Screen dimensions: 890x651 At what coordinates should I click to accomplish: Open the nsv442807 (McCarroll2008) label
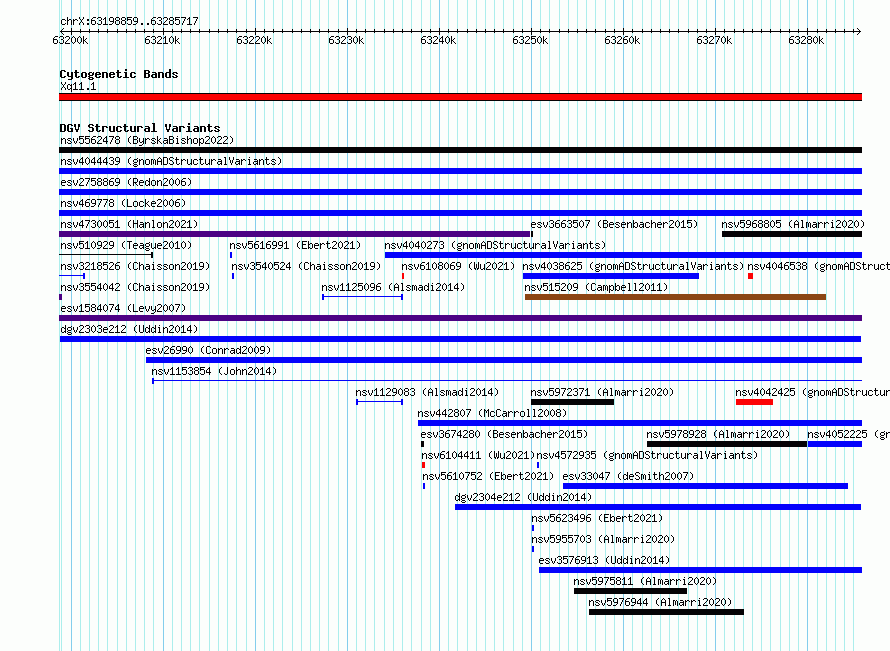pyautogui.click(x=492, y=413)
